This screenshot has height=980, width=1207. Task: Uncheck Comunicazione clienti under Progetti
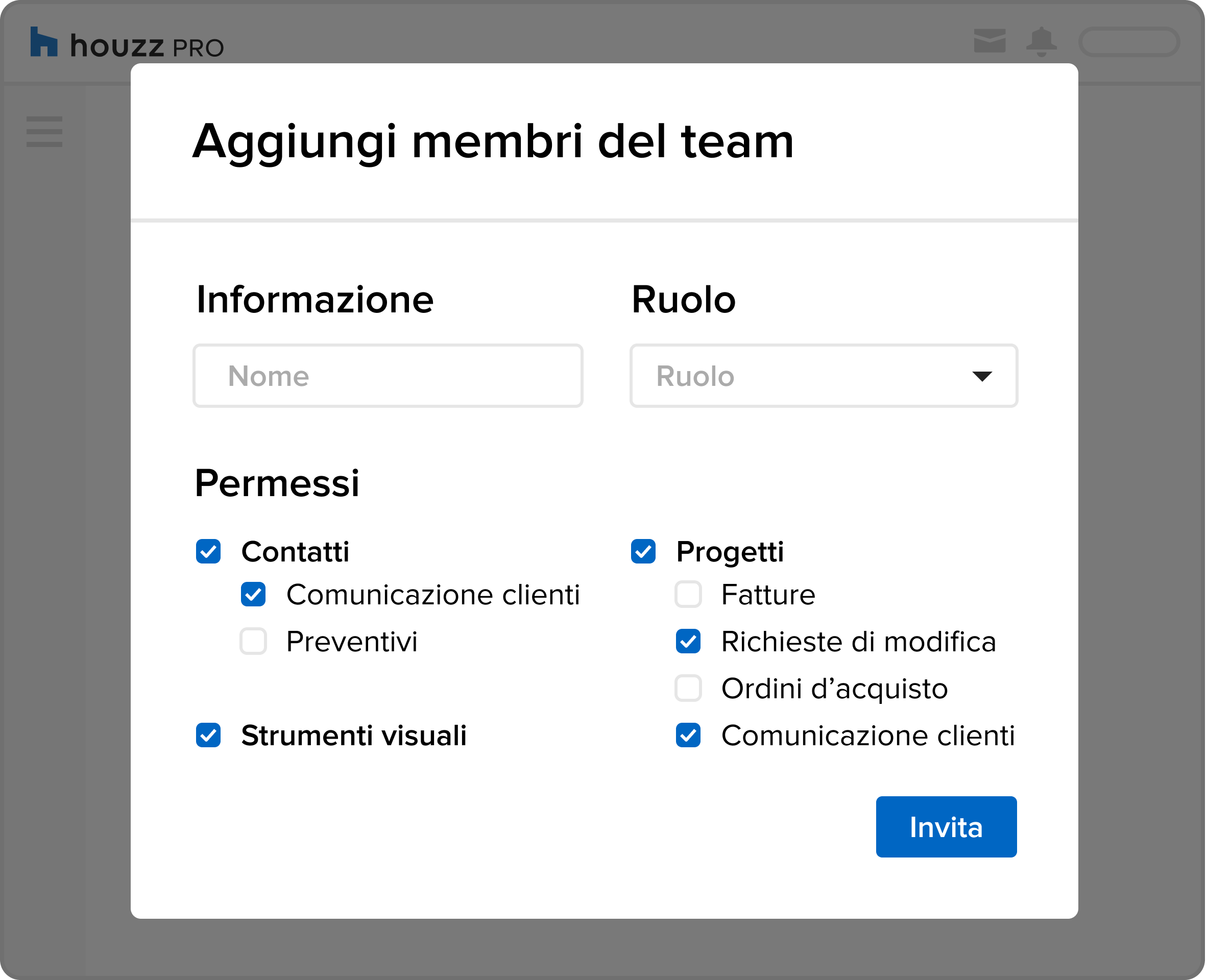click(689, 736)
